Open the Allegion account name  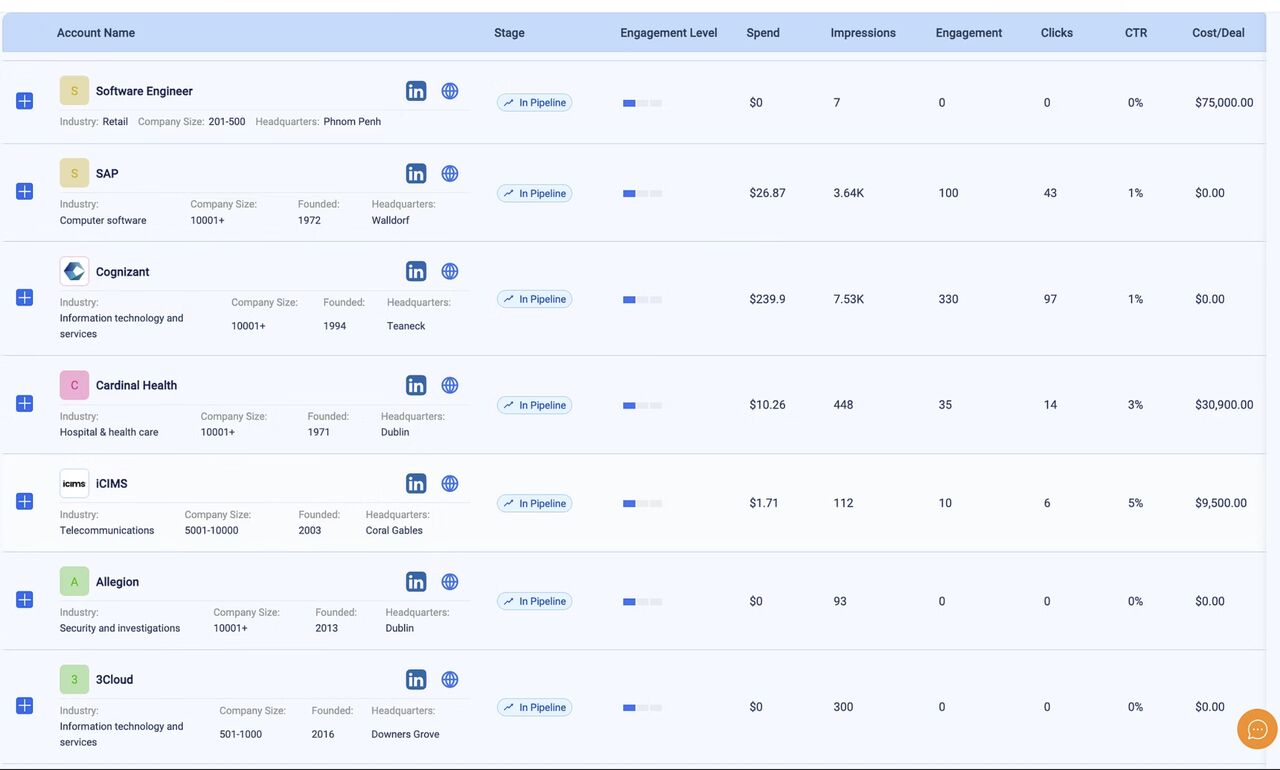[x=117, y=581]
